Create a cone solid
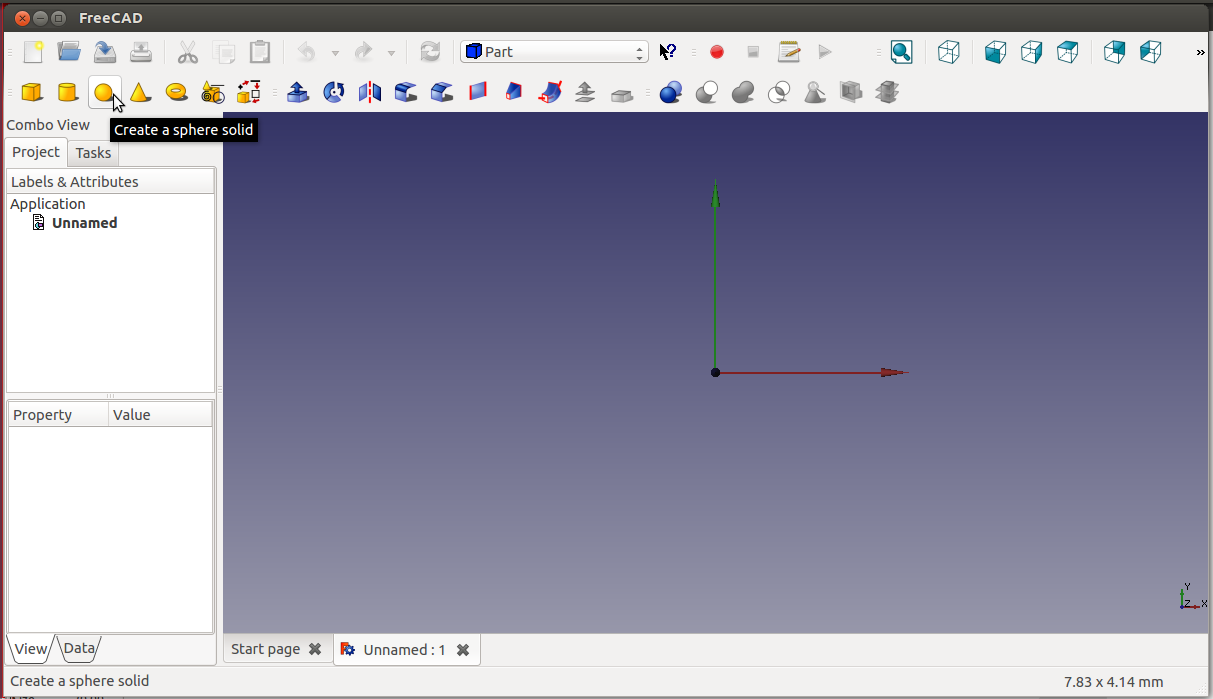 point(140,93)
